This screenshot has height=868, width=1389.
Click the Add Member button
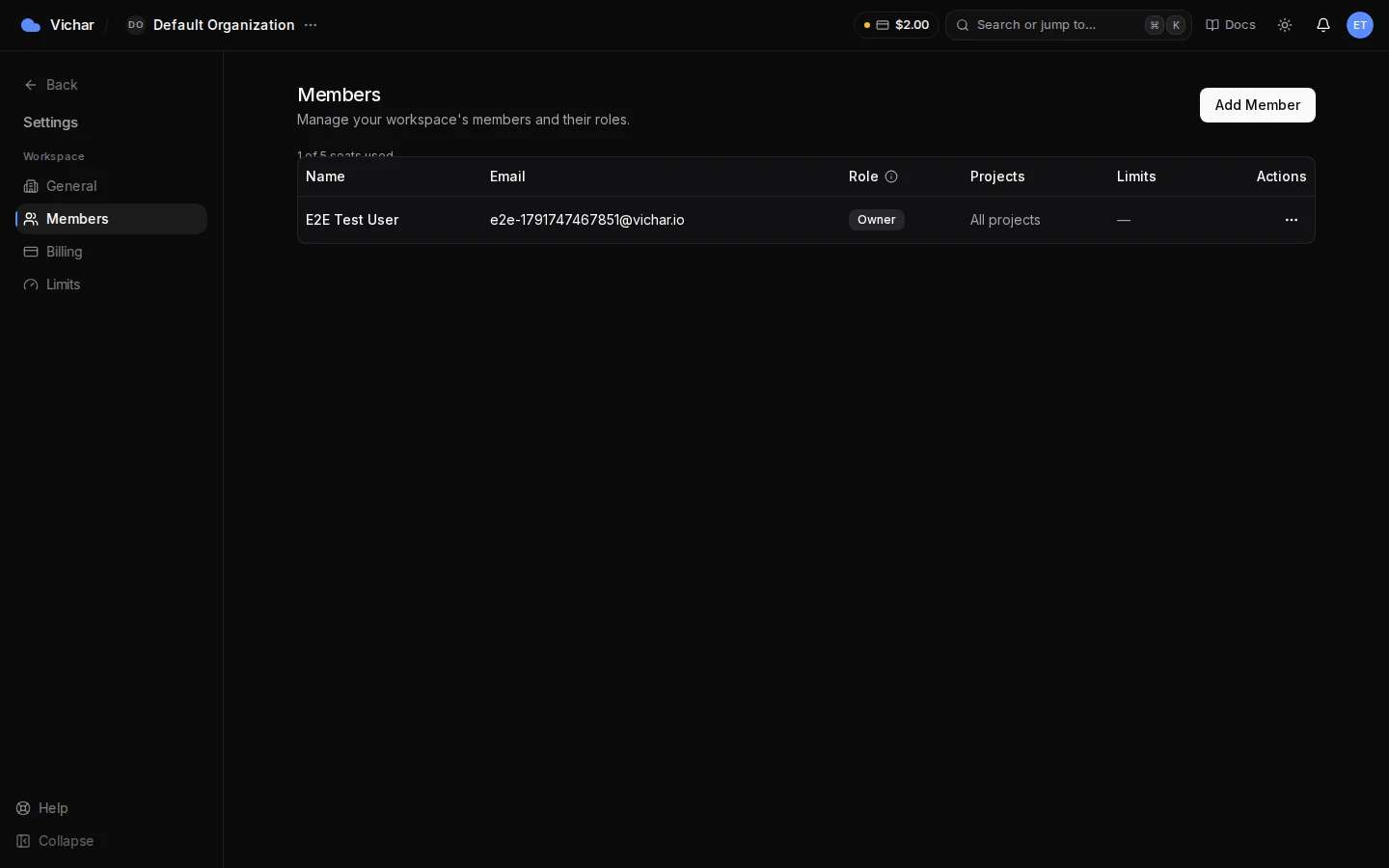1258,105
